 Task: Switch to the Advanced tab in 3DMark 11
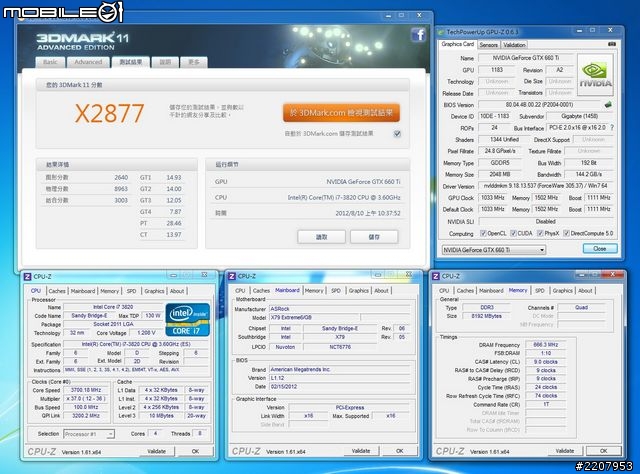tap(88, 62)
